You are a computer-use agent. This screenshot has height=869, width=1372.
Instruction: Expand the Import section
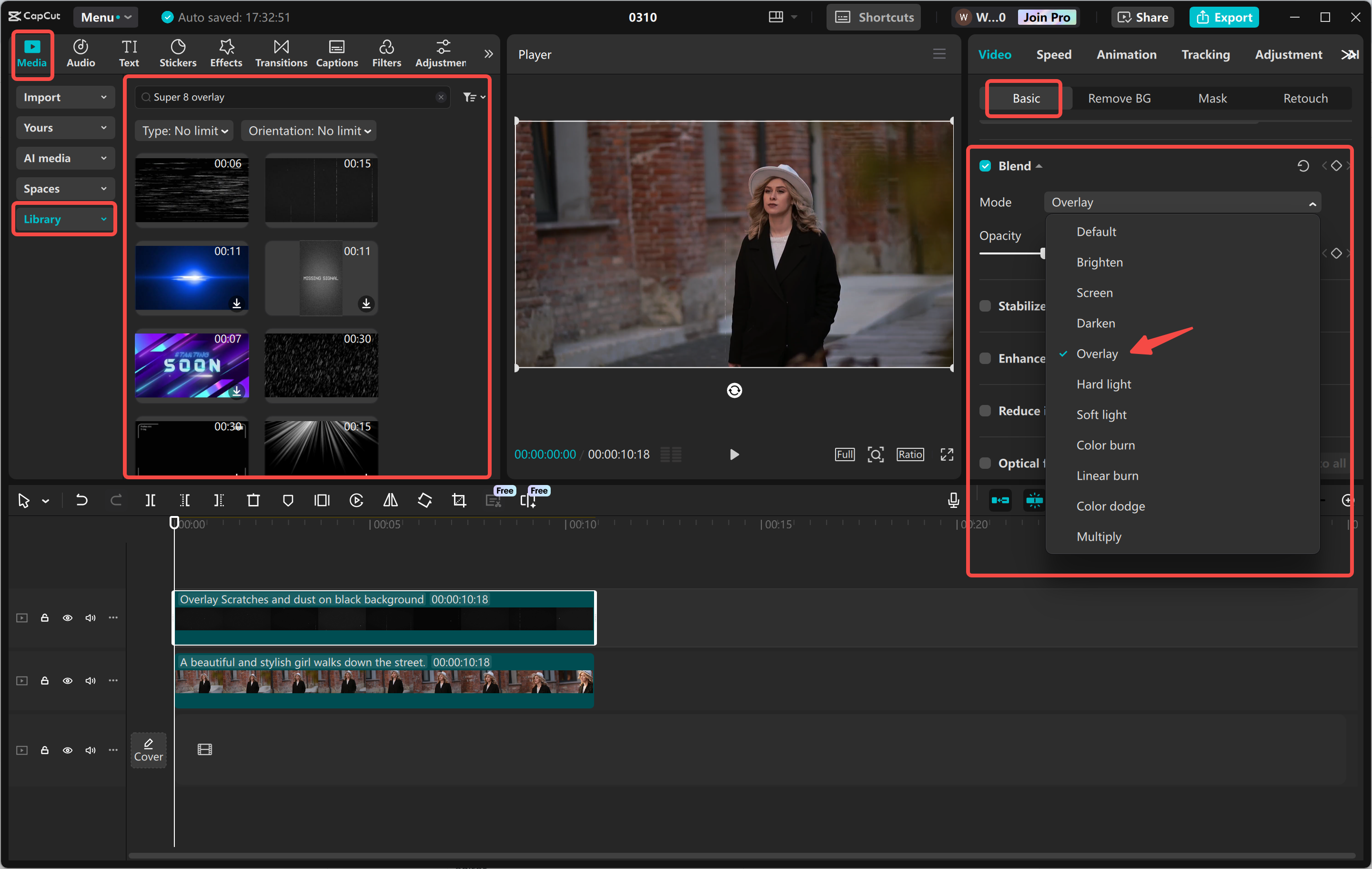[x=64, y=98]
